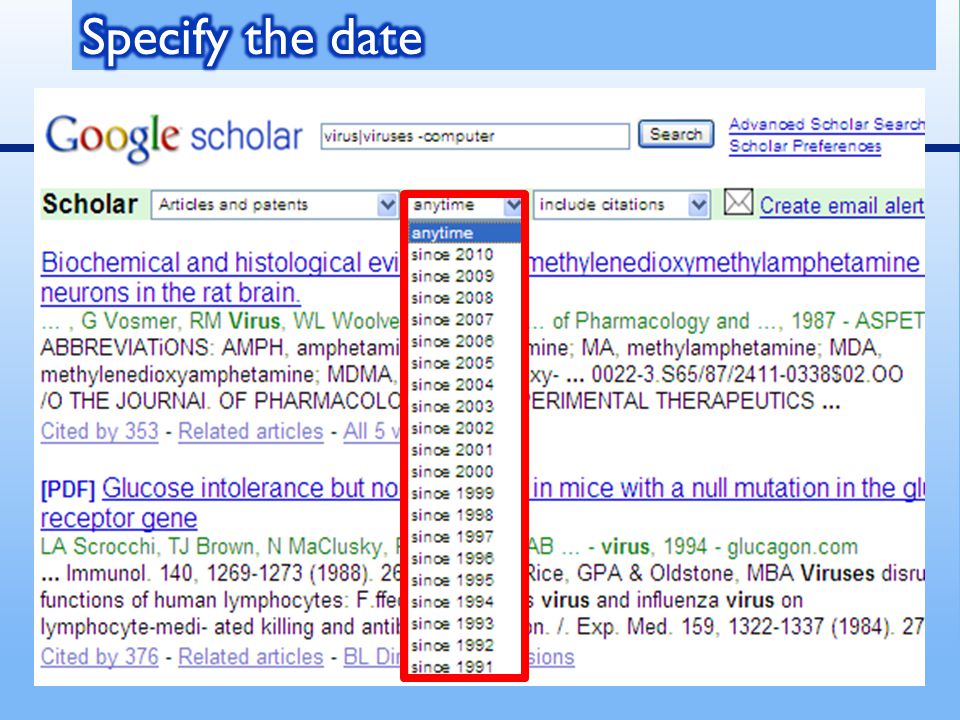Select since 1992 date filter
Image resolution: width=960 pixels, height=720 pixels.
point(465,646)
